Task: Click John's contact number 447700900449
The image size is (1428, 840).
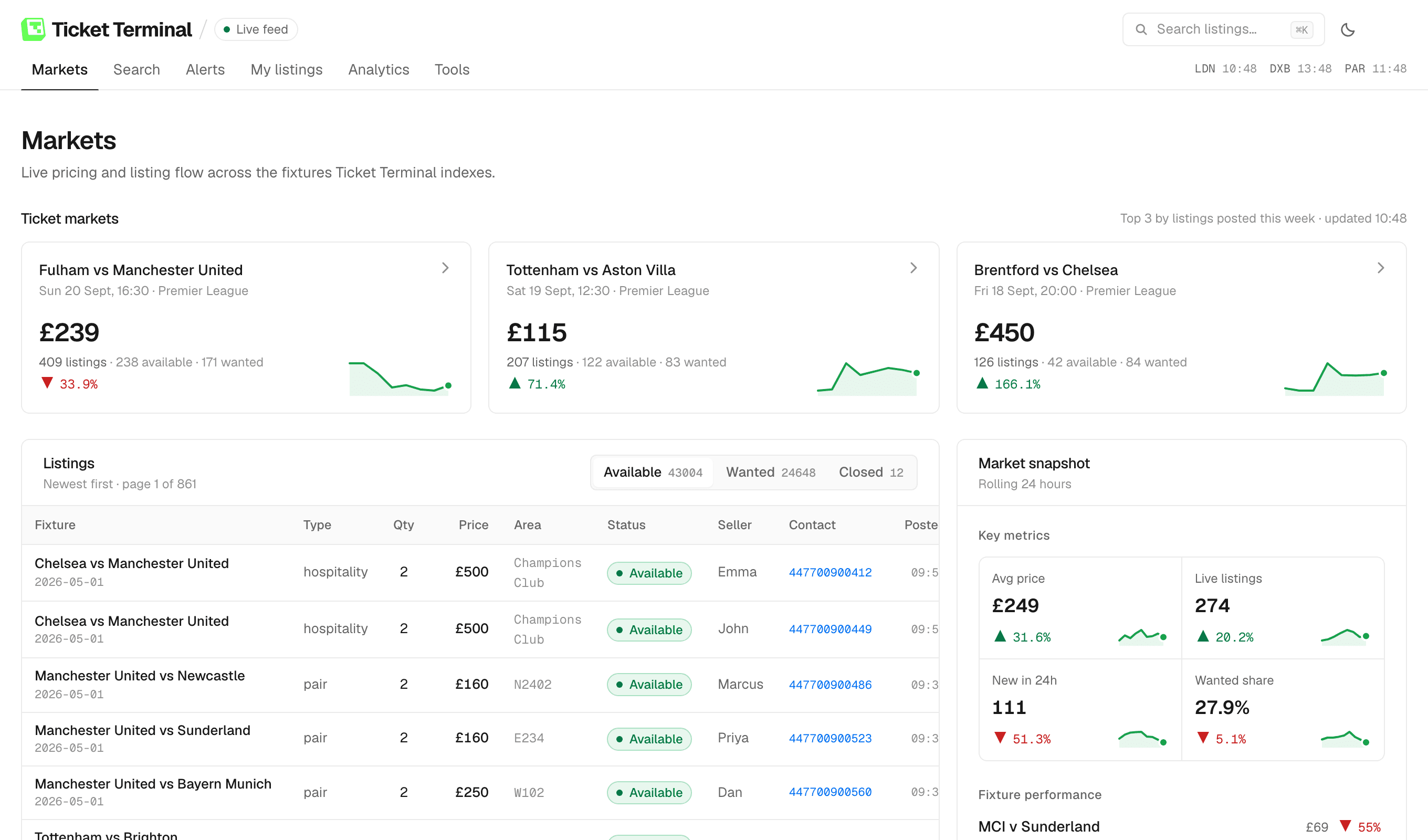Action: (x=830, y=629)
